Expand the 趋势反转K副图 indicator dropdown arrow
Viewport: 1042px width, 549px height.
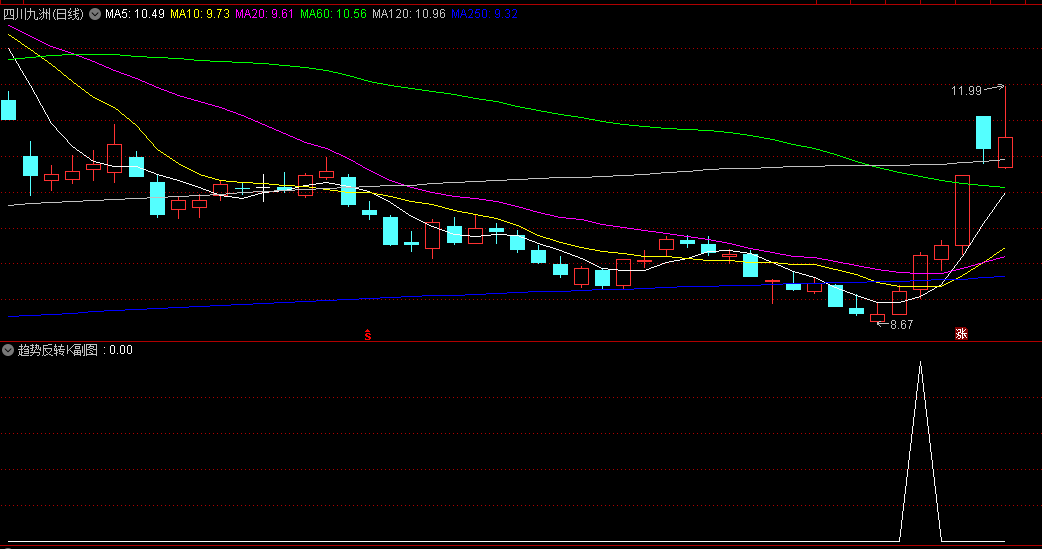tap(8, 350)
